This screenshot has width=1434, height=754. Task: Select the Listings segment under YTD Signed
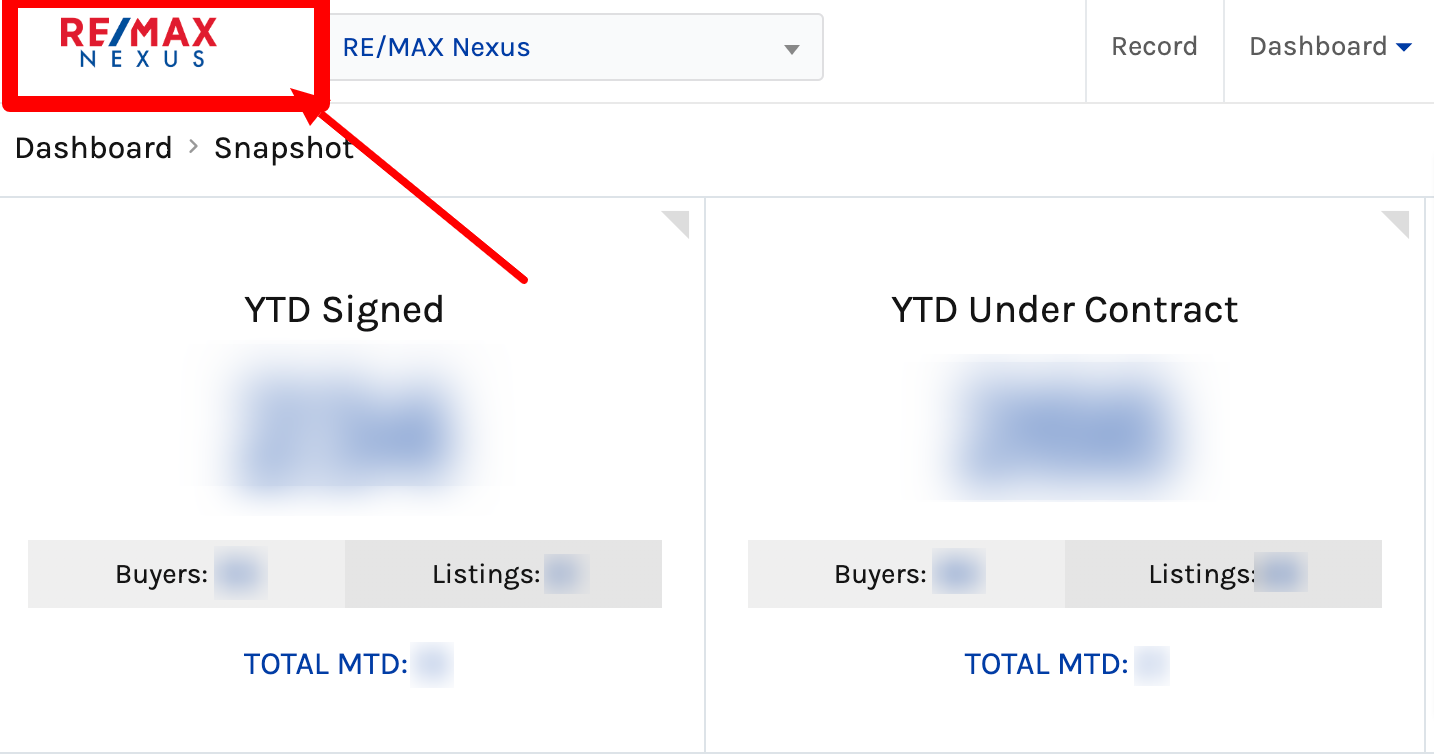(503, 574)
